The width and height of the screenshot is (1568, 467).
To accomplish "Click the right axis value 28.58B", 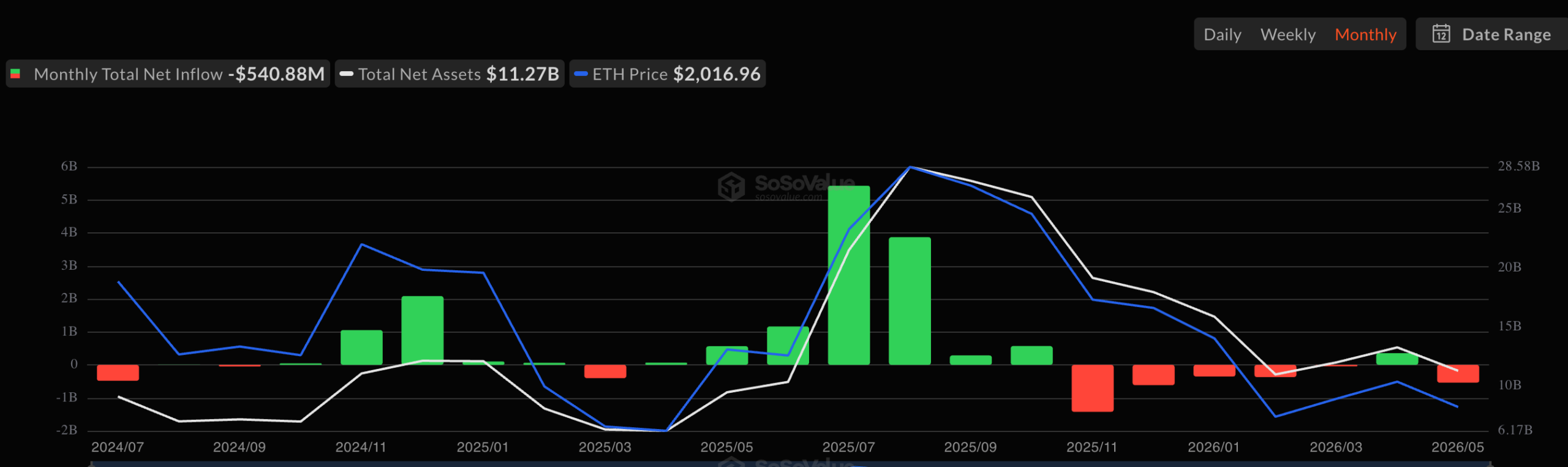I will (1518, 166).
